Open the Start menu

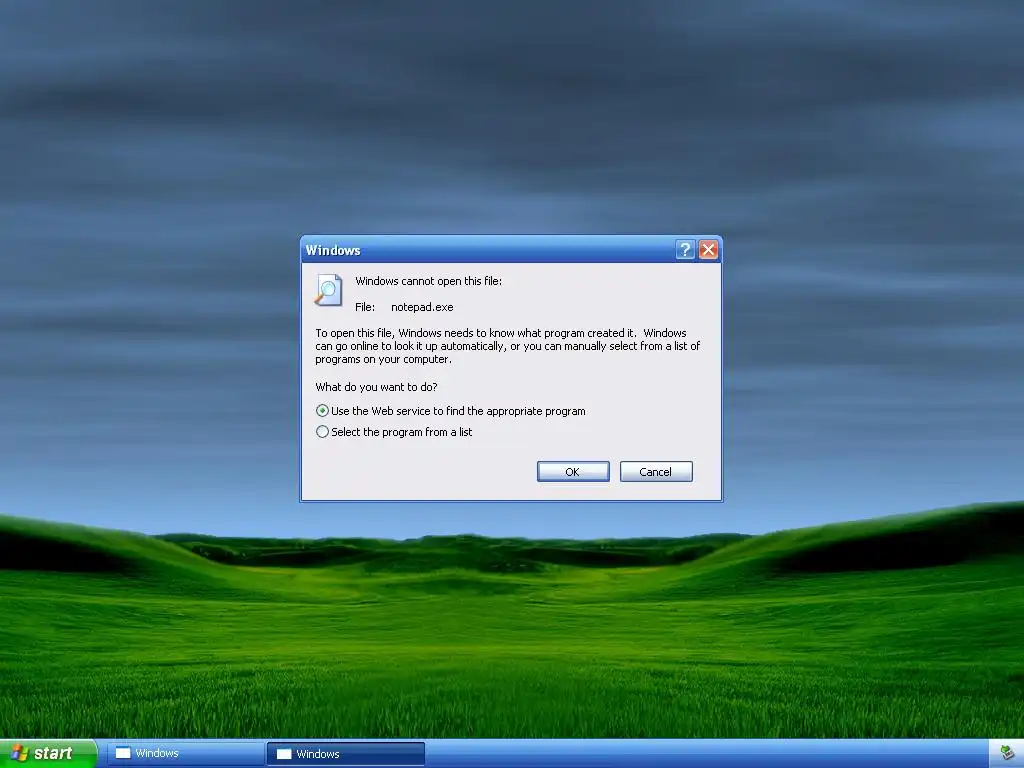48,753
